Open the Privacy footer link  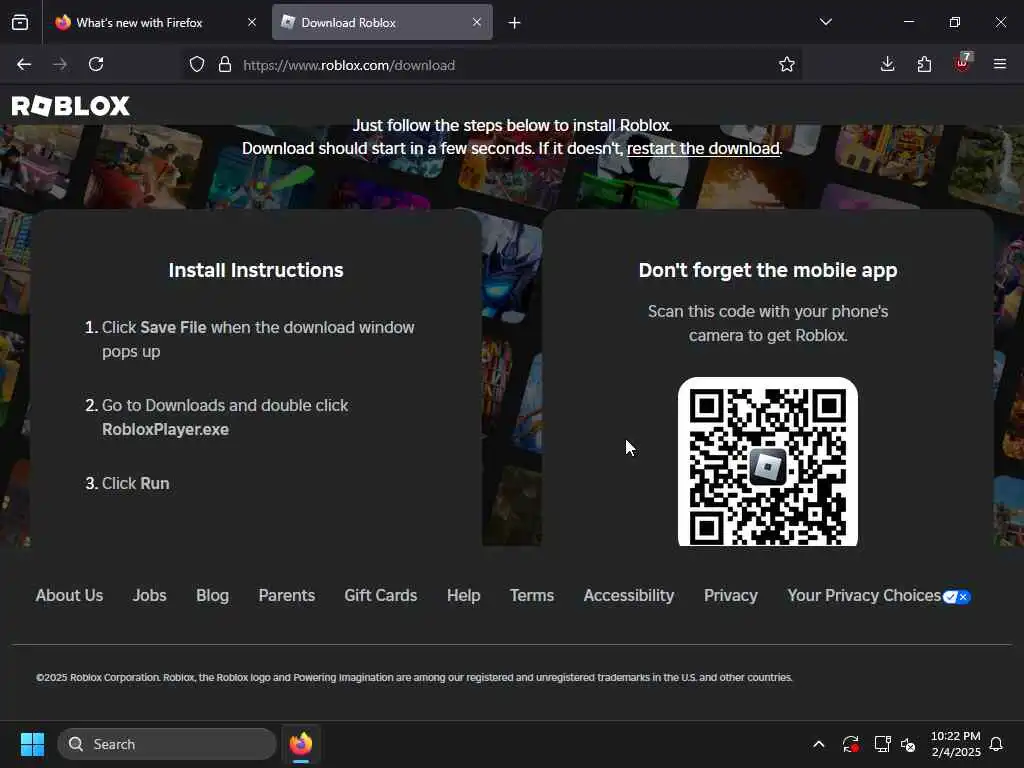[x=731, y=596]
